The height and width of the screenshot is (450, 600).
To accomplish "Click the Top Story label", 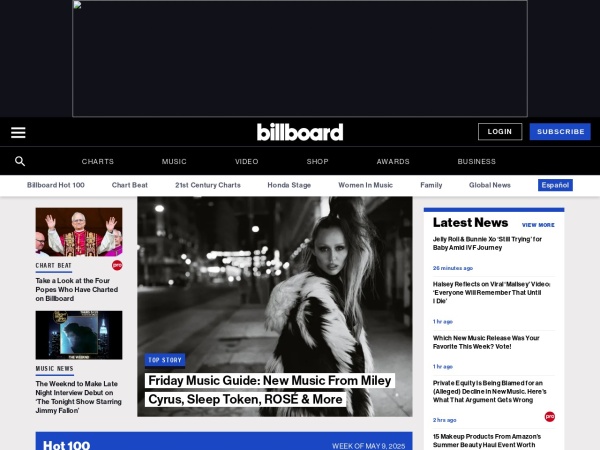I will (165, 360).
